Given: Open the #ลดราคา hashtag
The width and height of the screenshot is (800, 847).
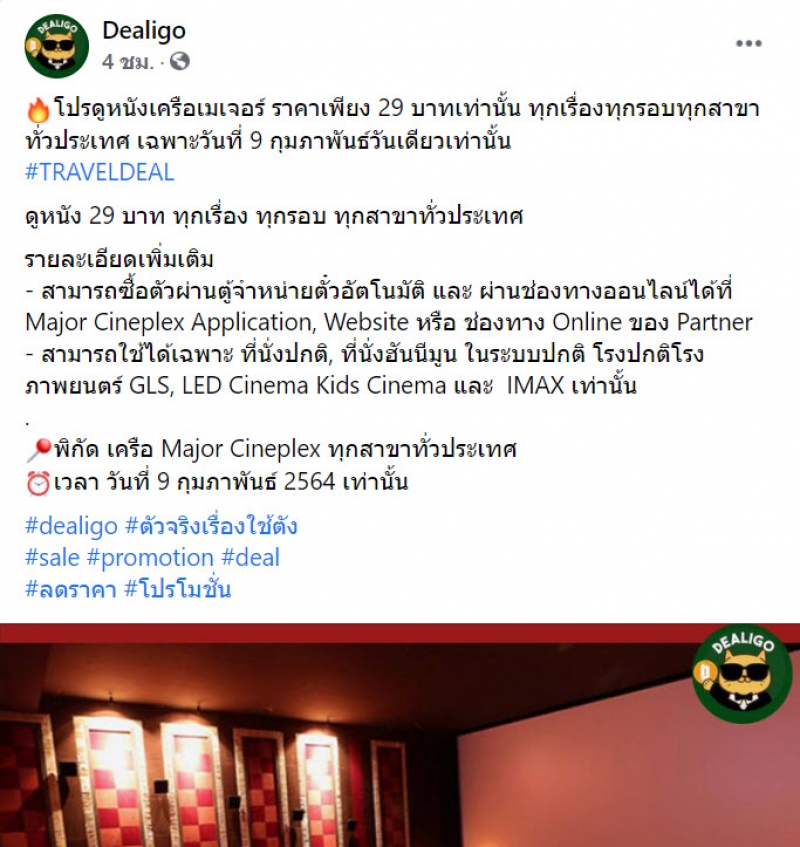Looking at the screenshot, I should click(x=71, y=589).
